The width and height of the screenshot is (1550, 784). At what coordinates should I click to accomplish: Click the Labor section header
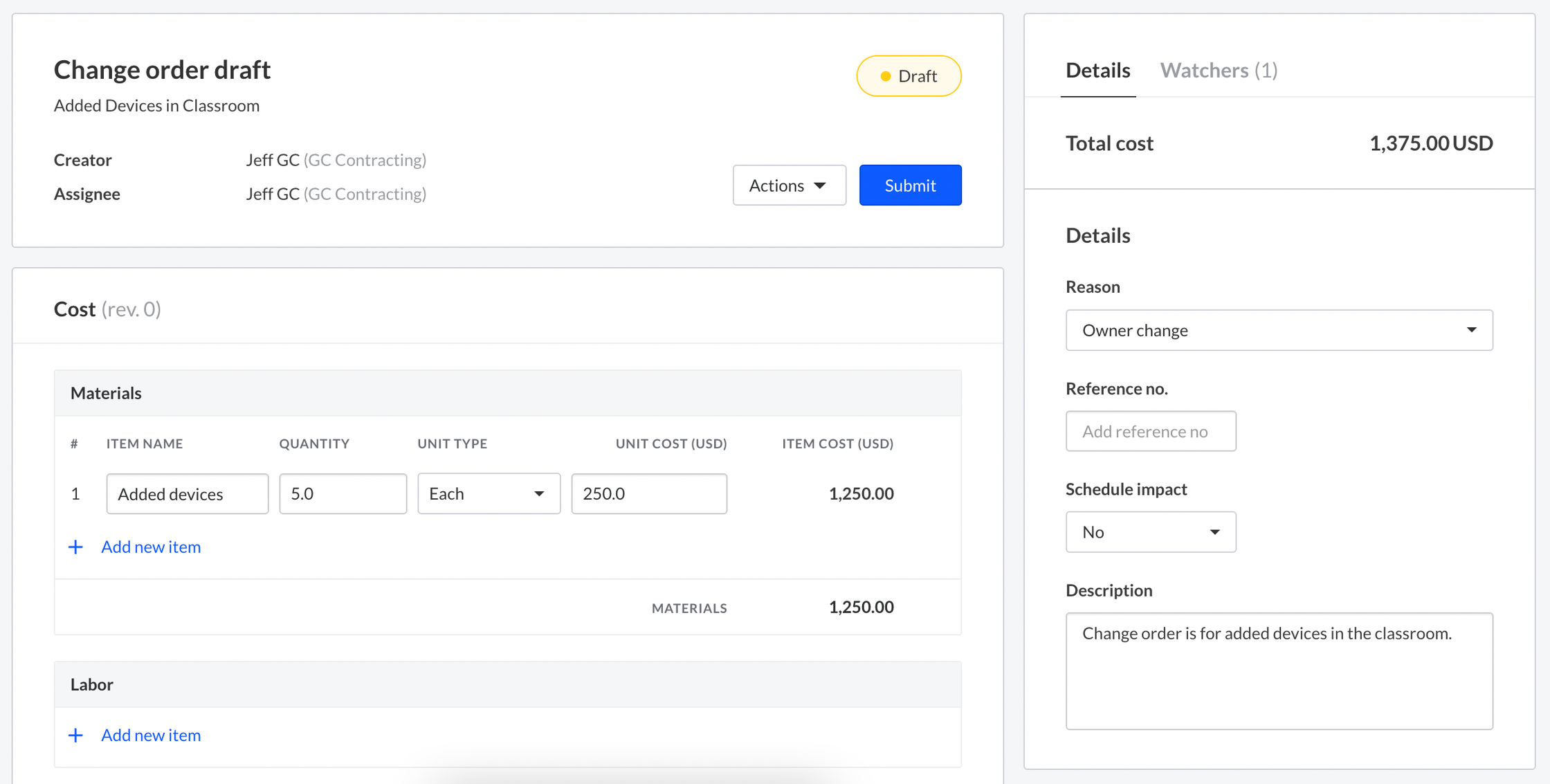coord(92,684)
